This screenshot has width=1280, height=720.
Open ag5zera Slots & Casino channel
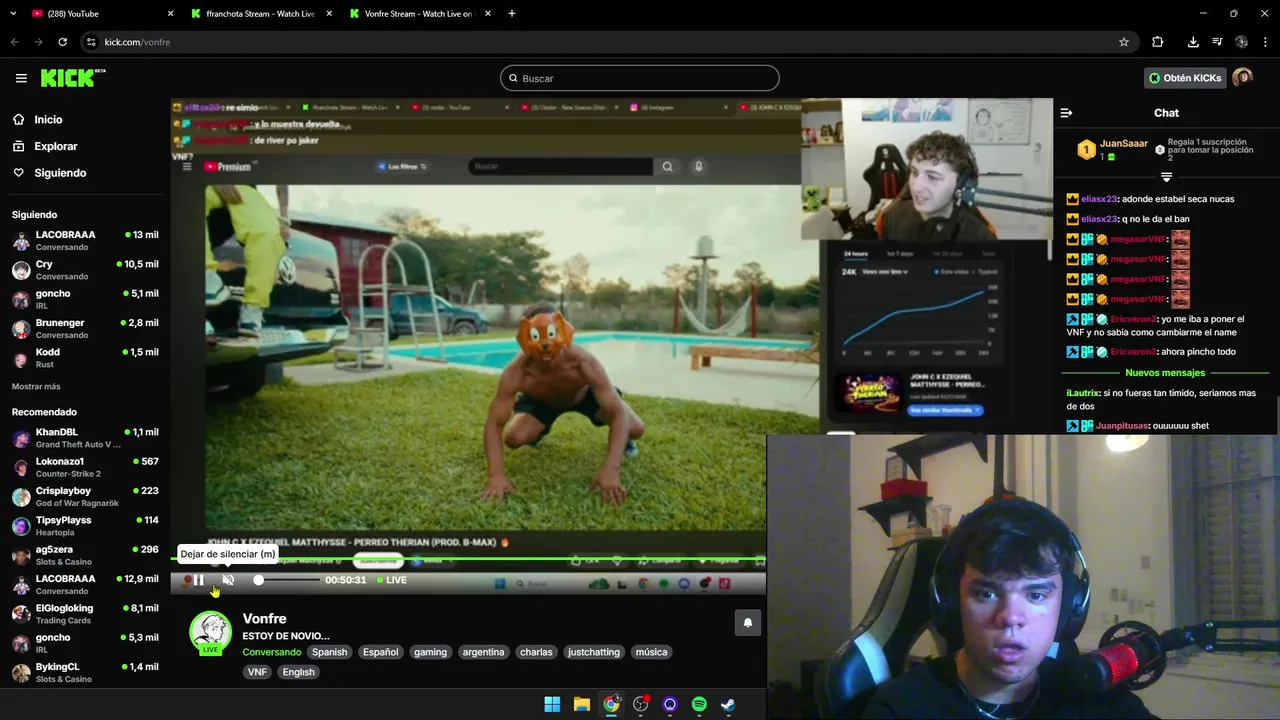pos(84,555)
